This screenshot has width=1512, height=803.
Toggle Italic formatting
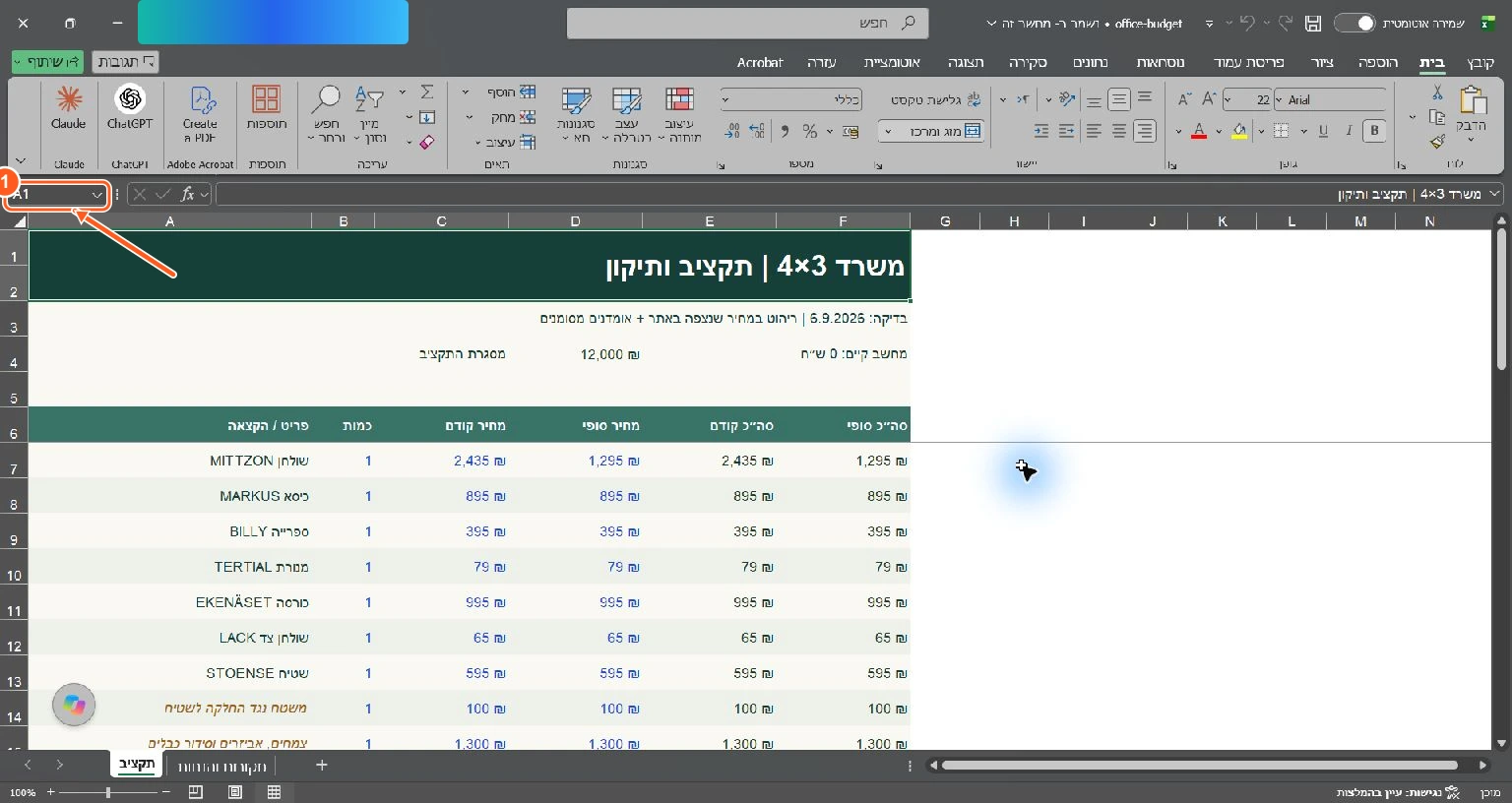pyautogui.click(x=1349, y=131)
